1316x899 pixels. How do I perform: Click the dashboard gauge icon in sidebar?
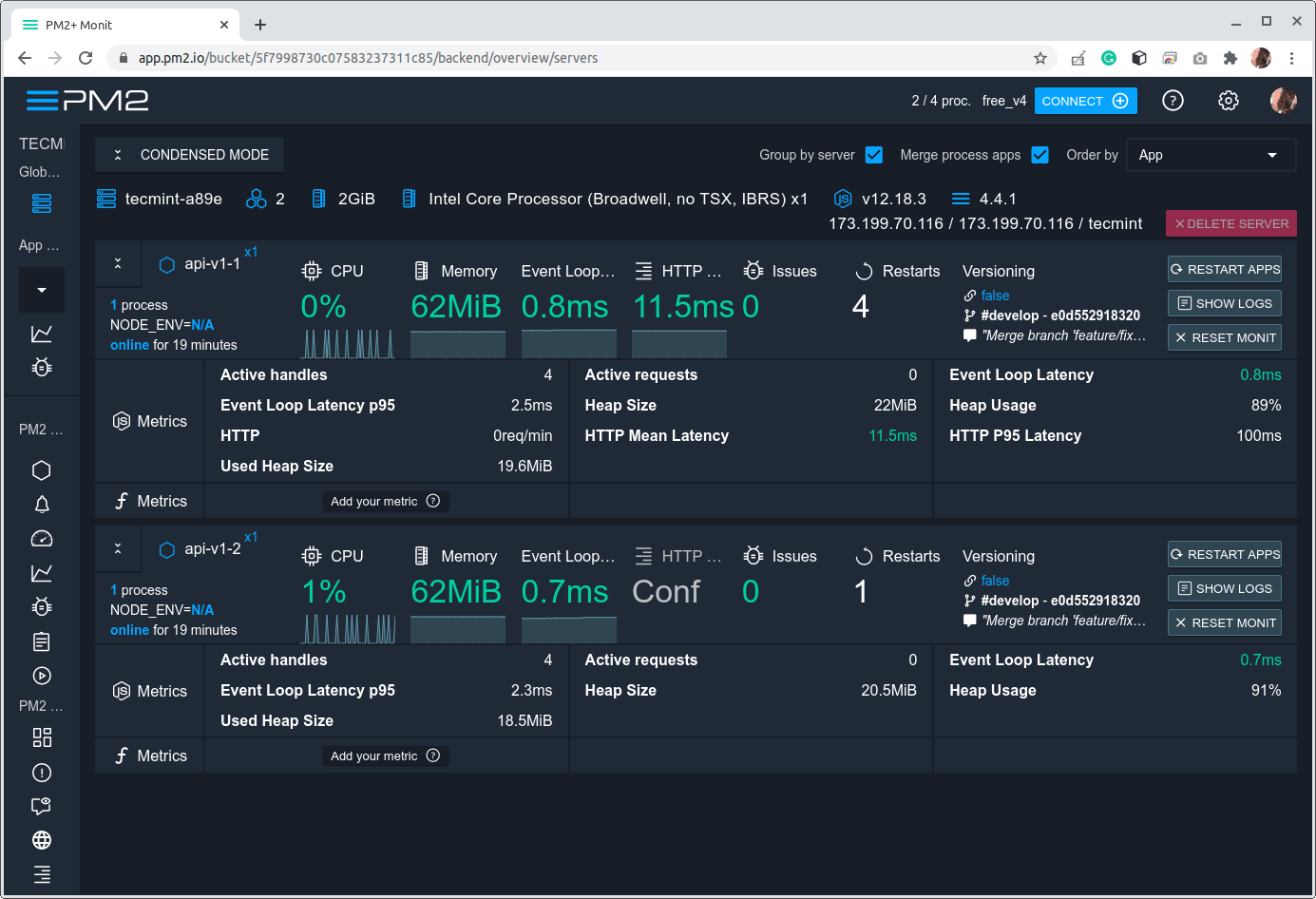[x=41, y=538]
